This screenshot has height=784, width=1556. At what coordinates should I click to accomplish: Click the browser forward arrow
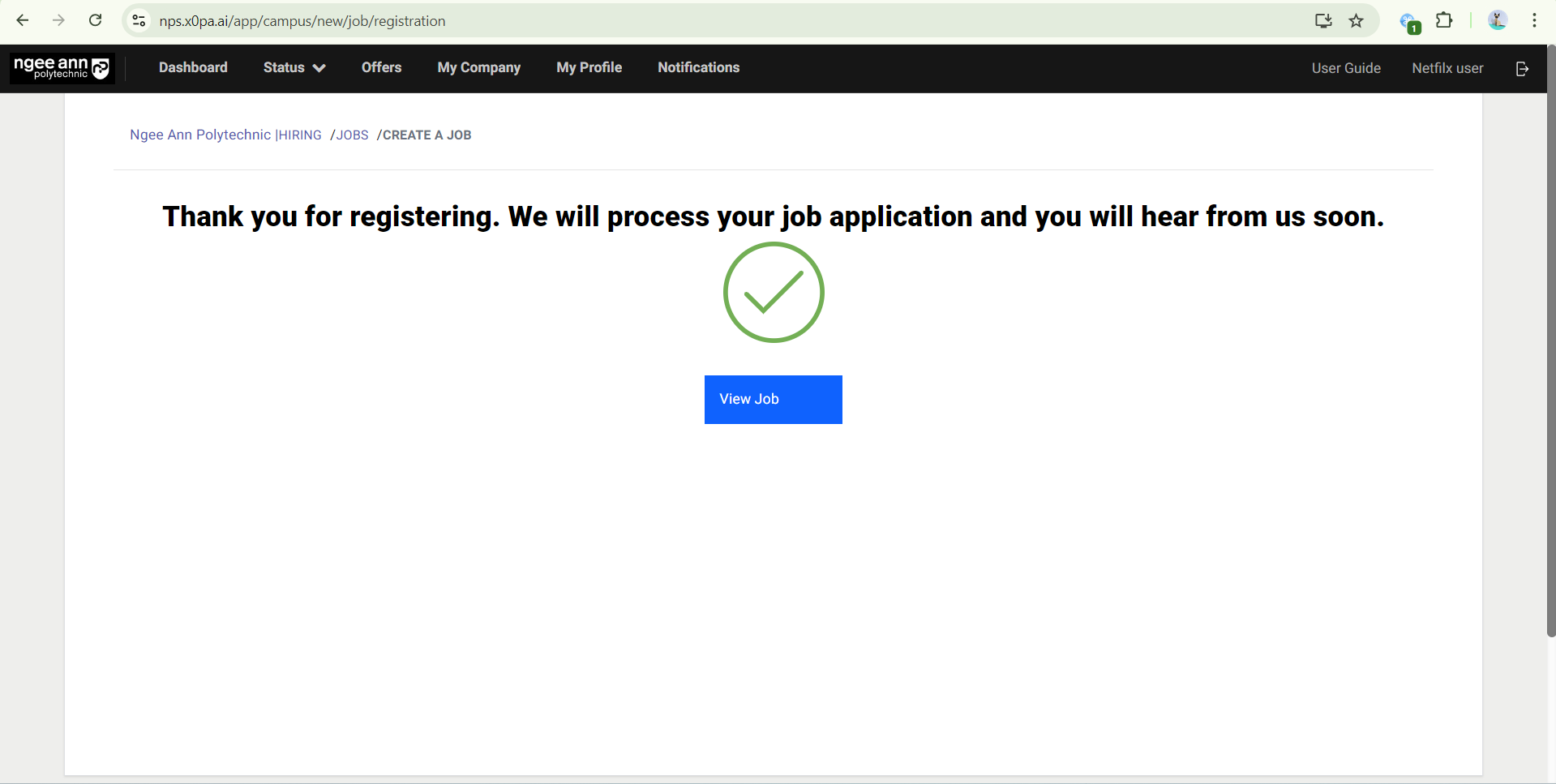58,20
